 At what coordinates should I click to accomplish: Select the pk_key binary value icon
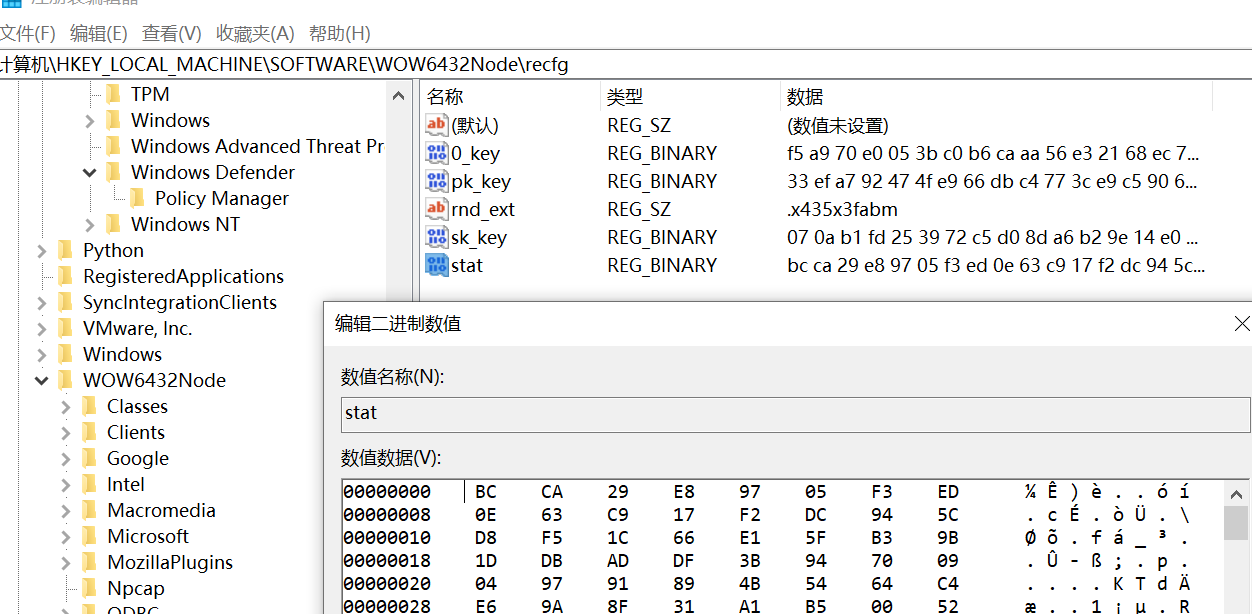[x=437, y=181]
